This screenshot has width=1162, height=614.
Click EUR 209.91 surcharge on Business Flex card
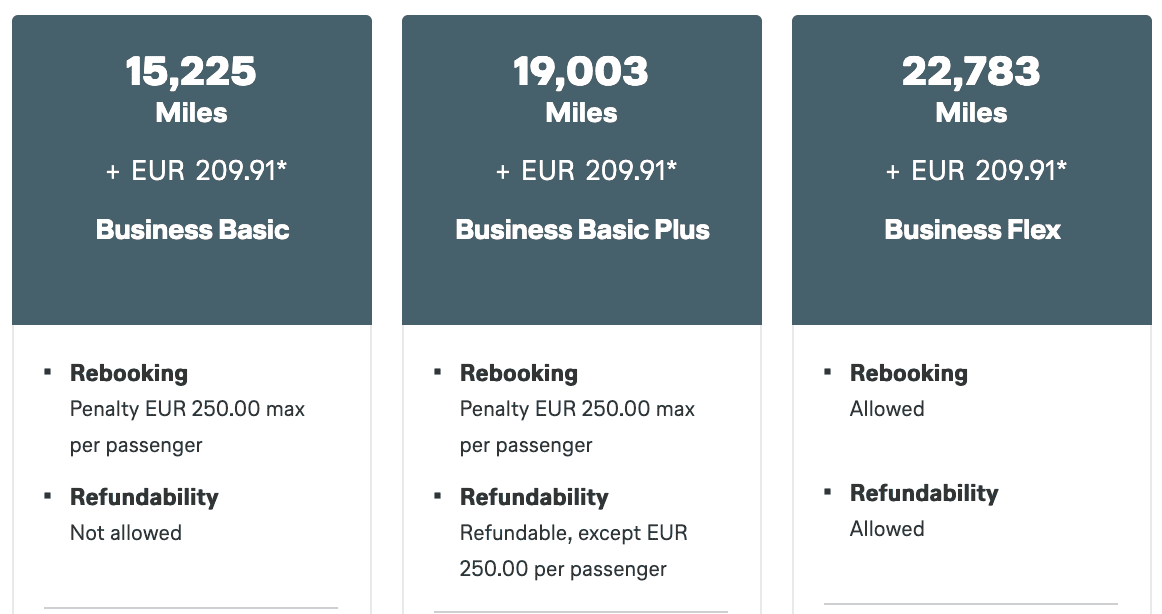point(977,171)
